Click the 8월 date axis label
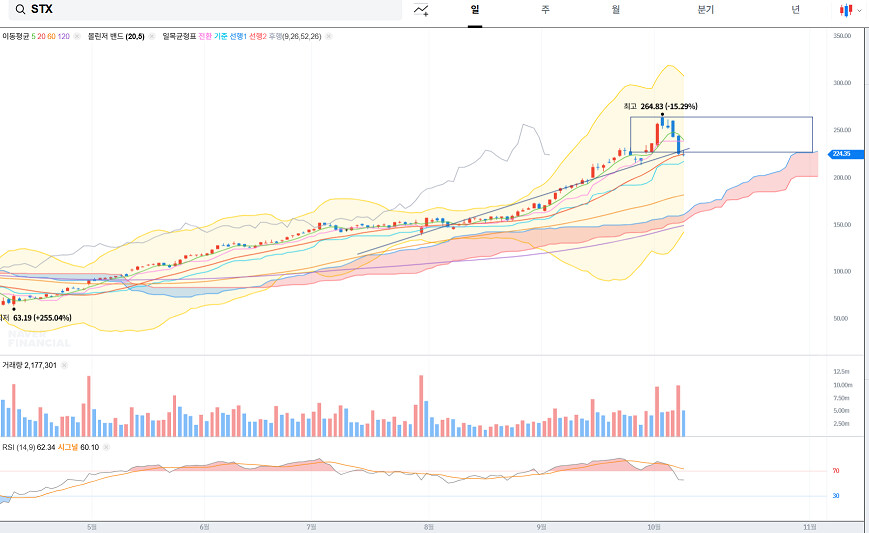 (428, 527)
